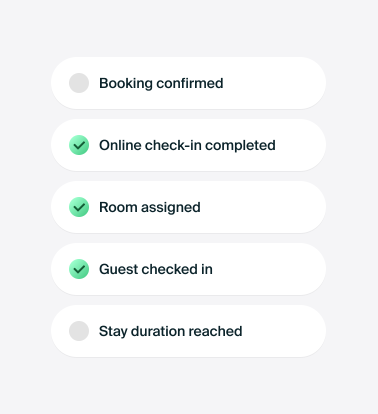Select the Online check-in completed card
Image resolution: width=378 pixels, height=414 pixels.
tap(188, 145)
